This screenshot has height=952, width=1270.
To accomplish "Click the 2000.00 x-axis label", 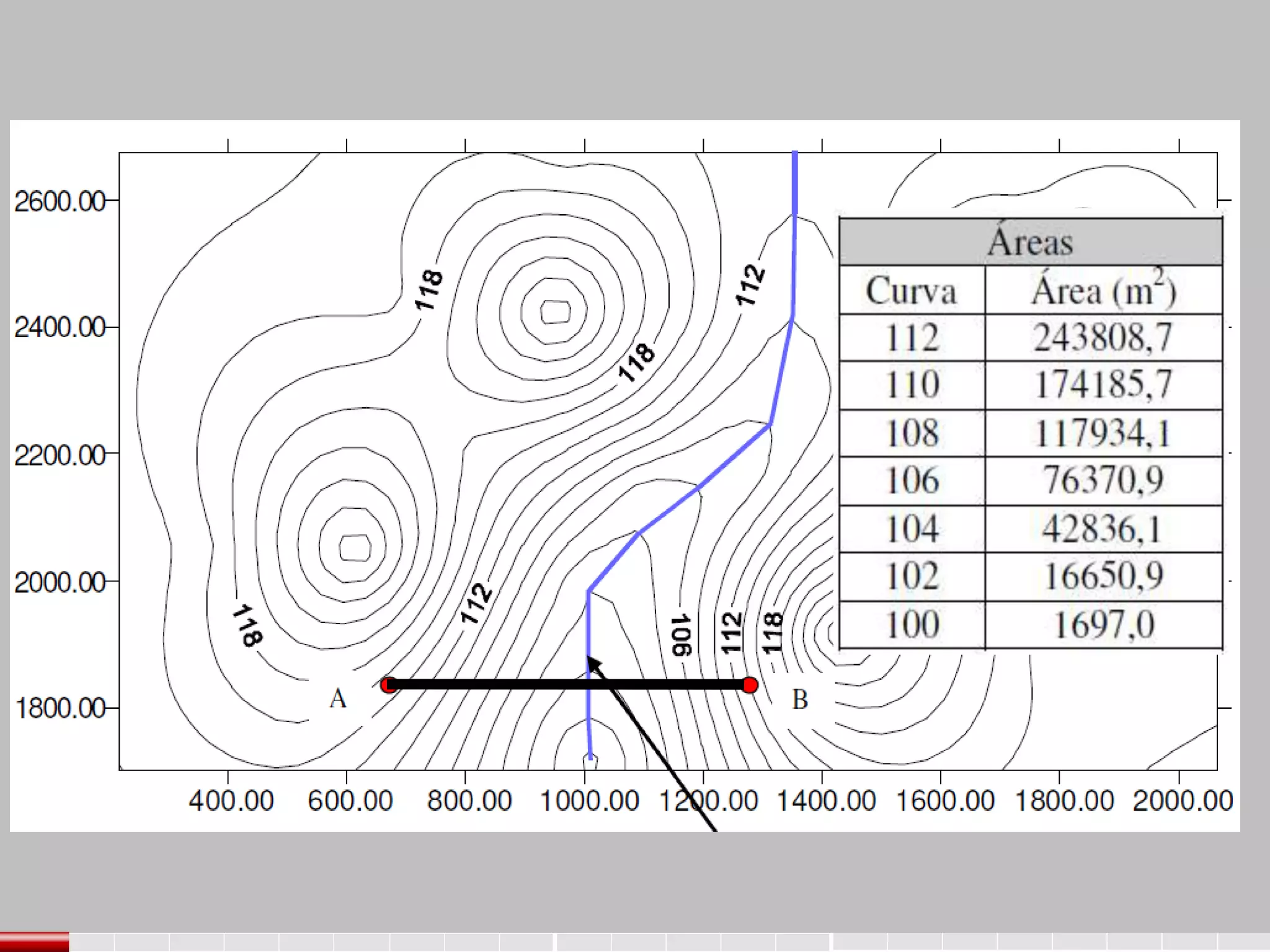I will [x=1182, y=800].
